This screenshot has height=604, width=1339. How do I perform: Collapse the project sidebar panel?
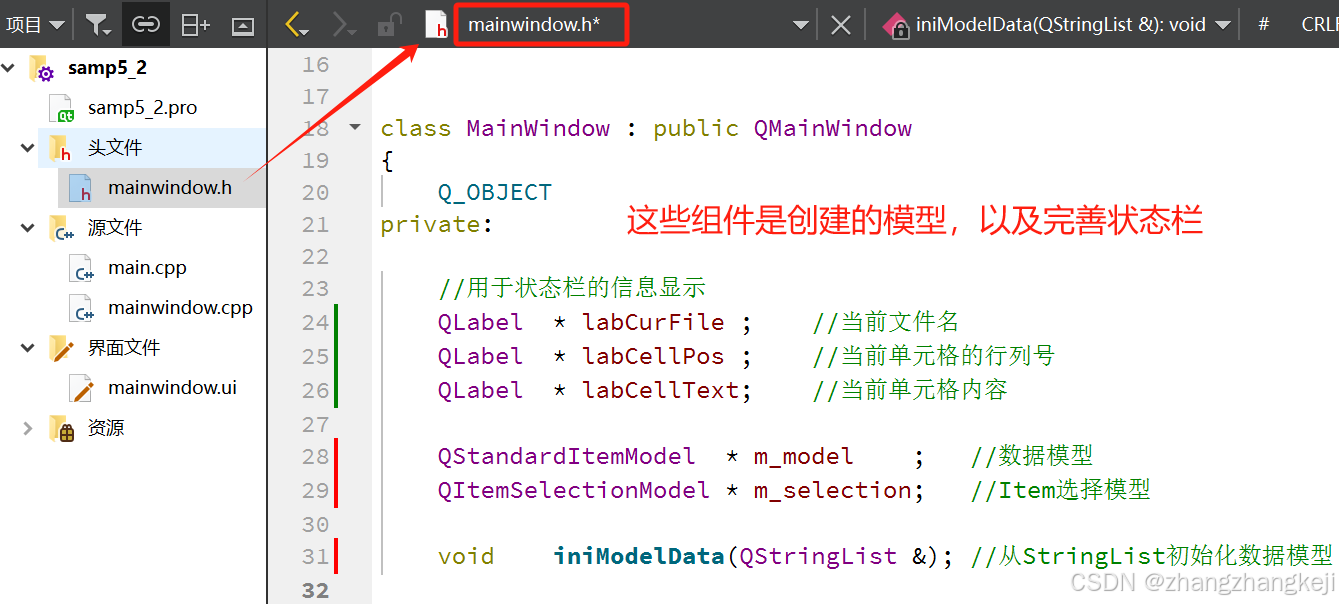point(243,25)
